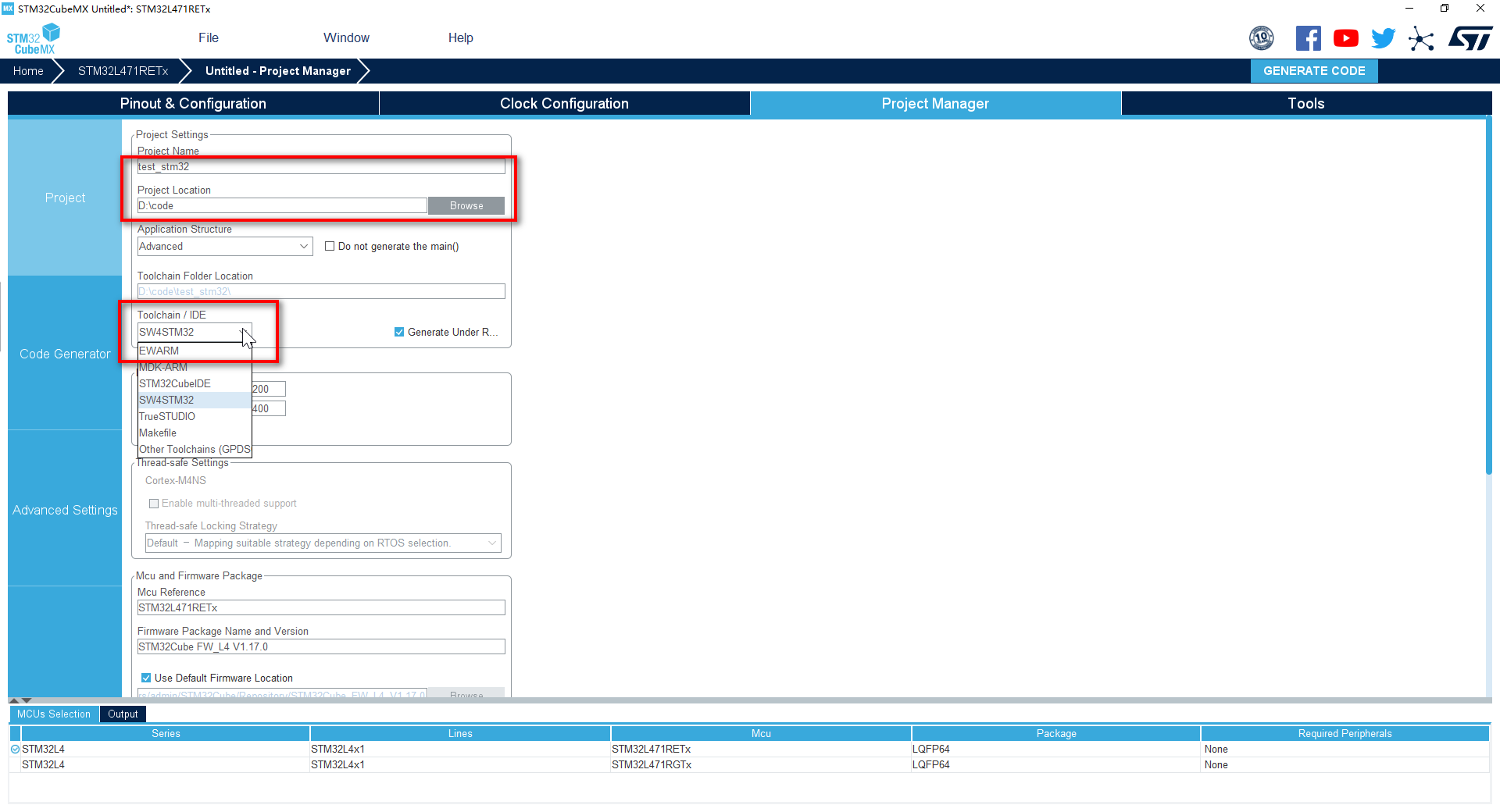This screenshot has width=1500, height=812.
Task: Sort by the Lines column header
Action: tap(460, 733)
